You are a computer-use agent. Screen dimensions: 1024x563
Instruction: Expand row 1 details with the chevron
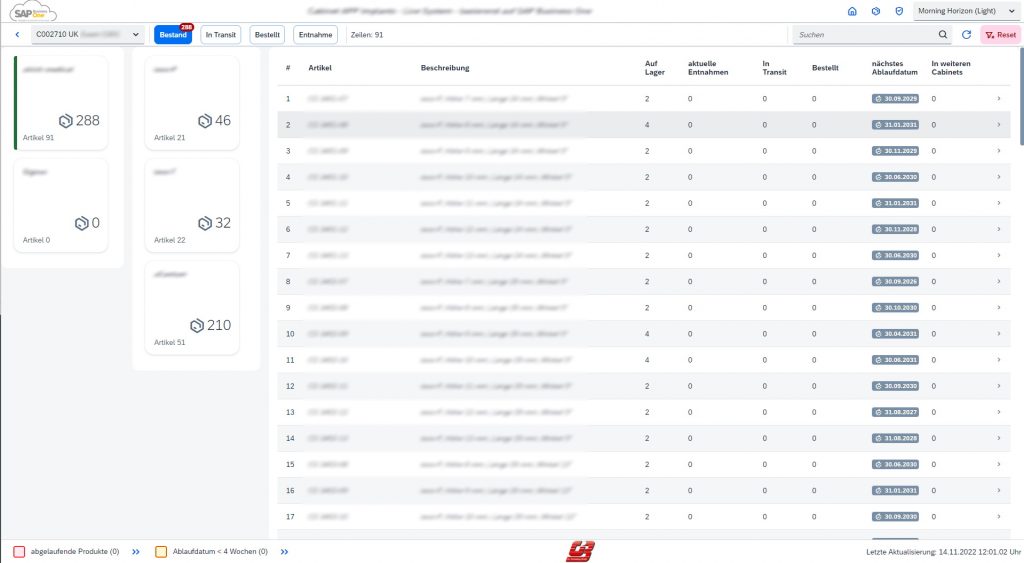998,99
